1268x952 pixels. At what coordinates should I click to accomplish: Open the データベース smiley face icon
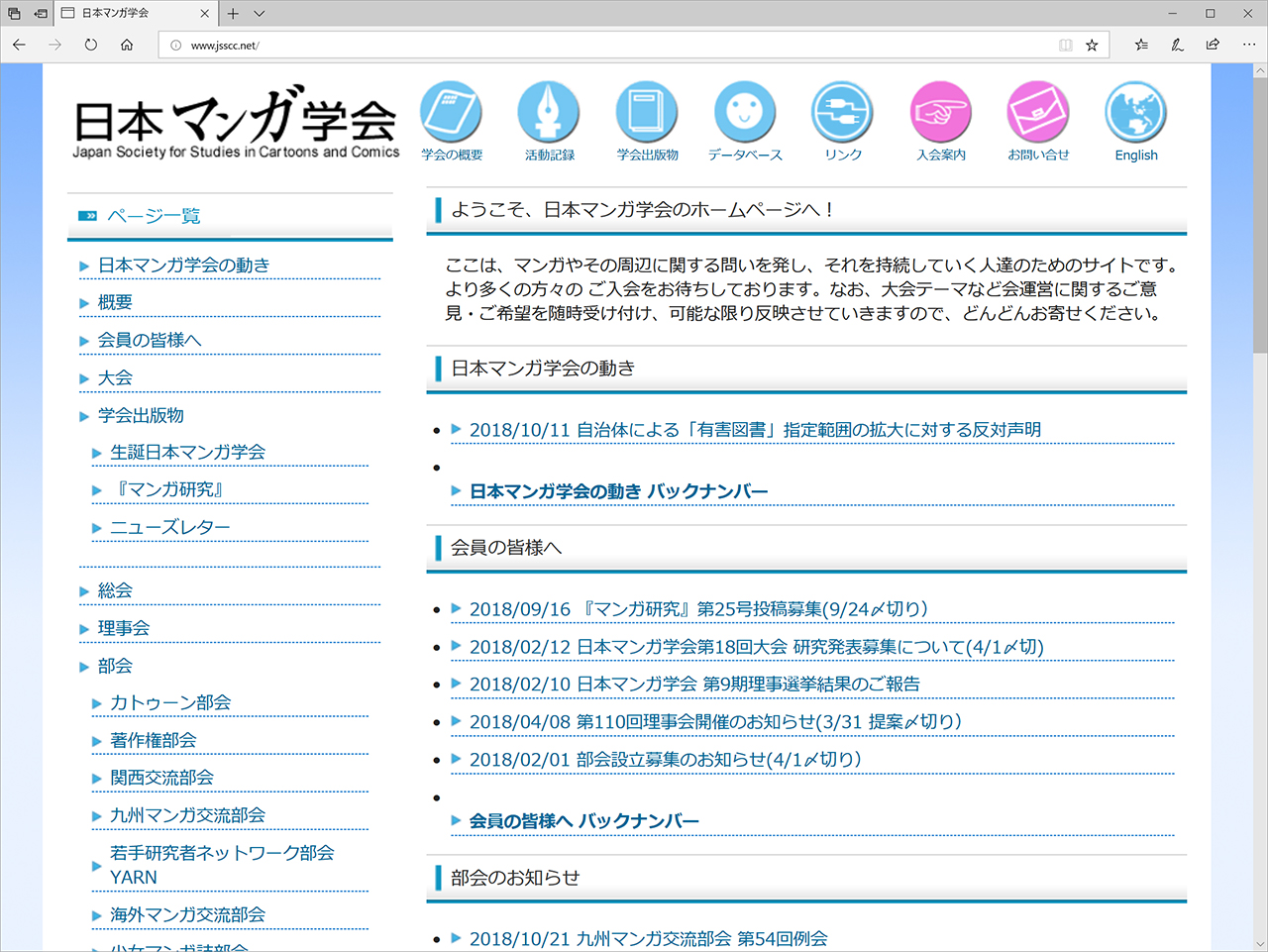pos(745,112)
